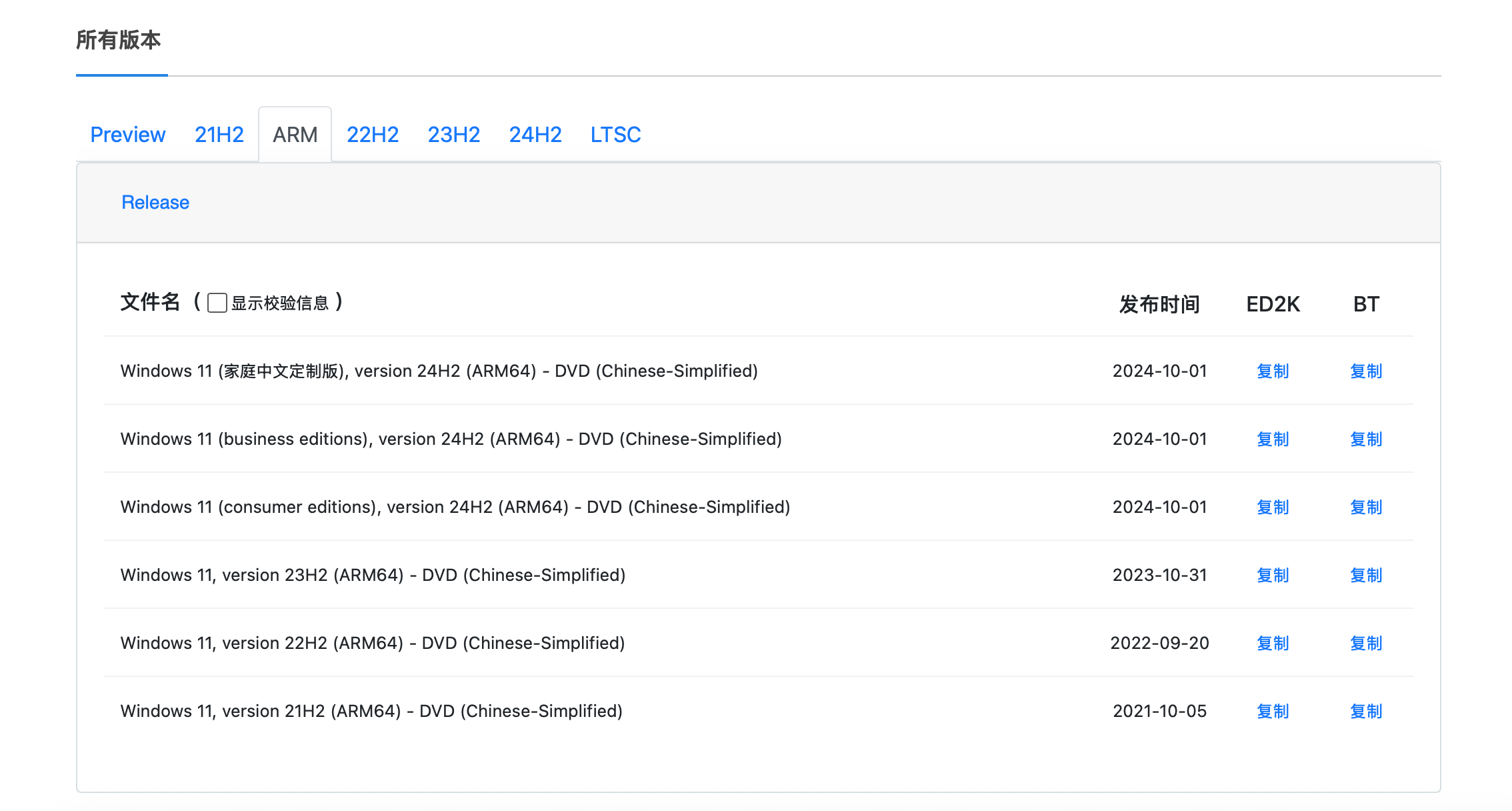Click the 文件名 column header

[x=150, y=302]
